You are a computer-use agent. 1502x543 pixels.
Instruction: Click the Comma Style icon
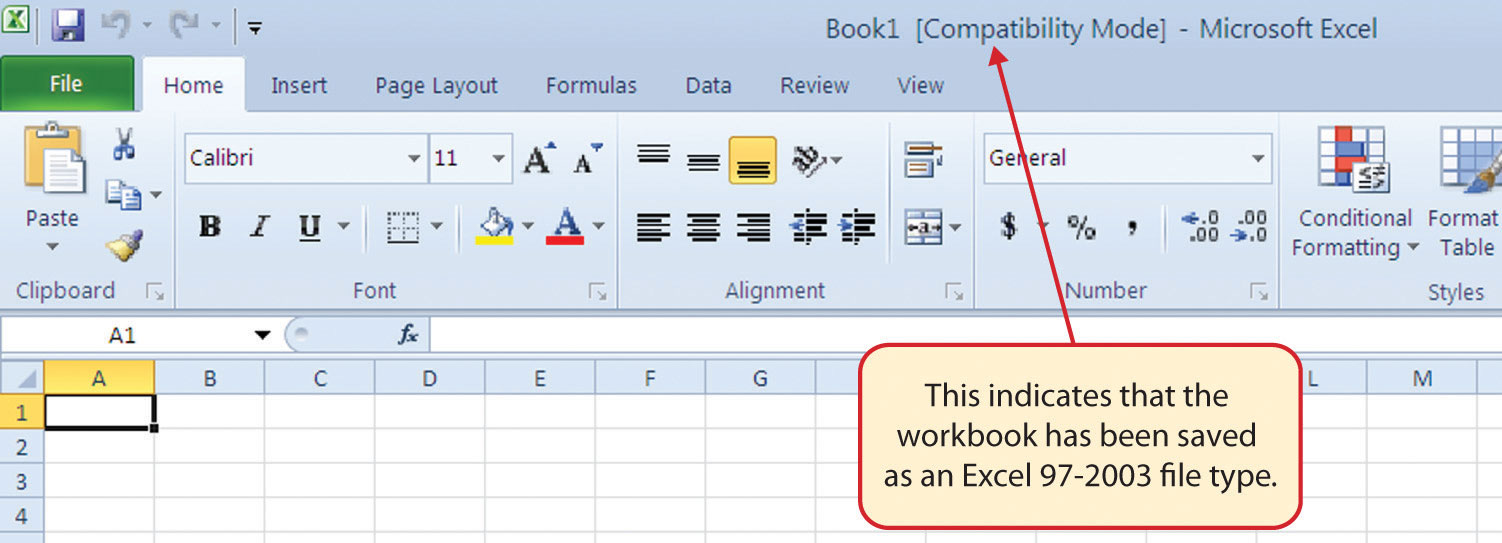[x=1132, y=227]
